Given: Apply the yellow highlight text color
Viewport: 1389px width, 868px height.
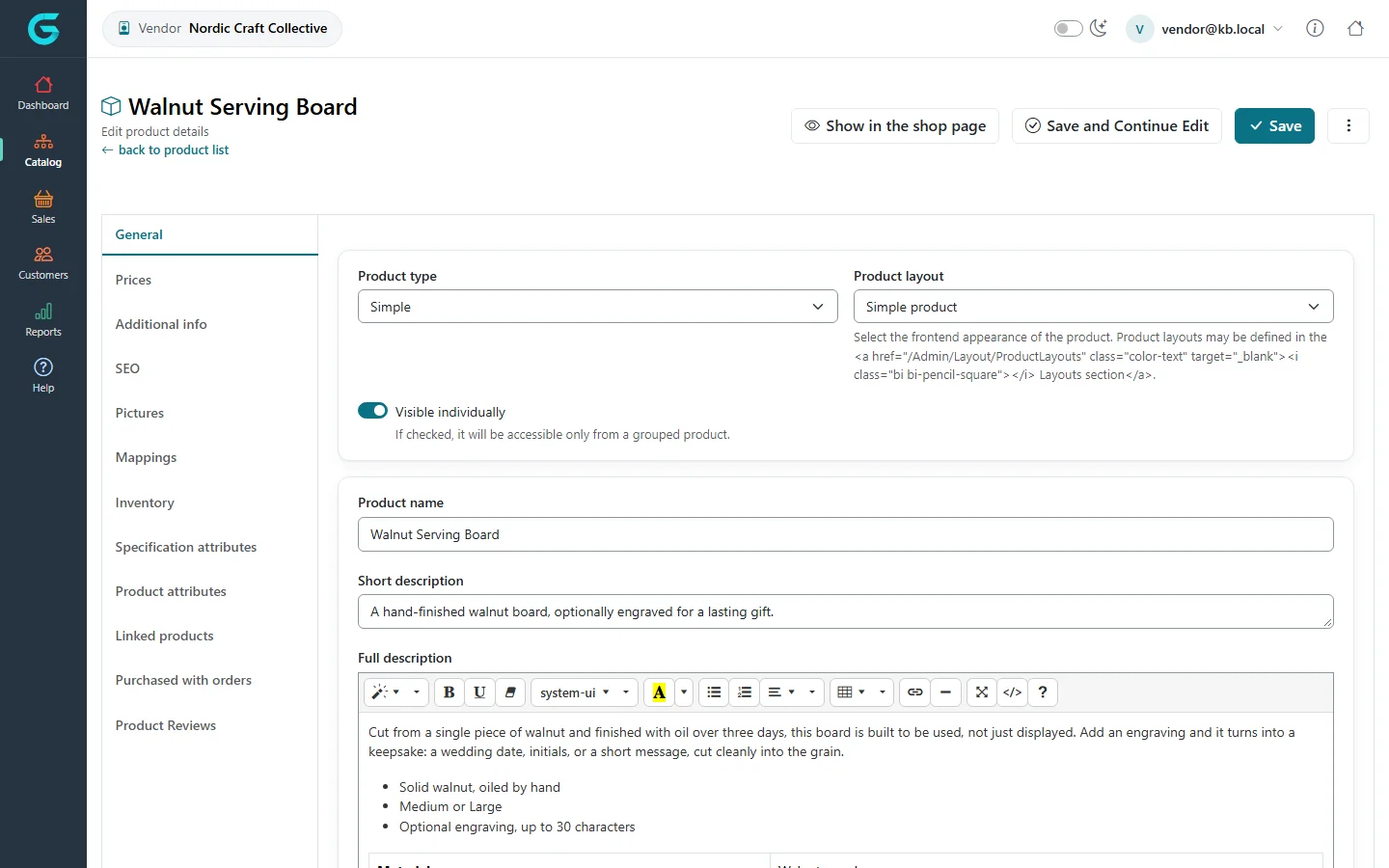Looking at the screenshot, I should click(660, 692).
